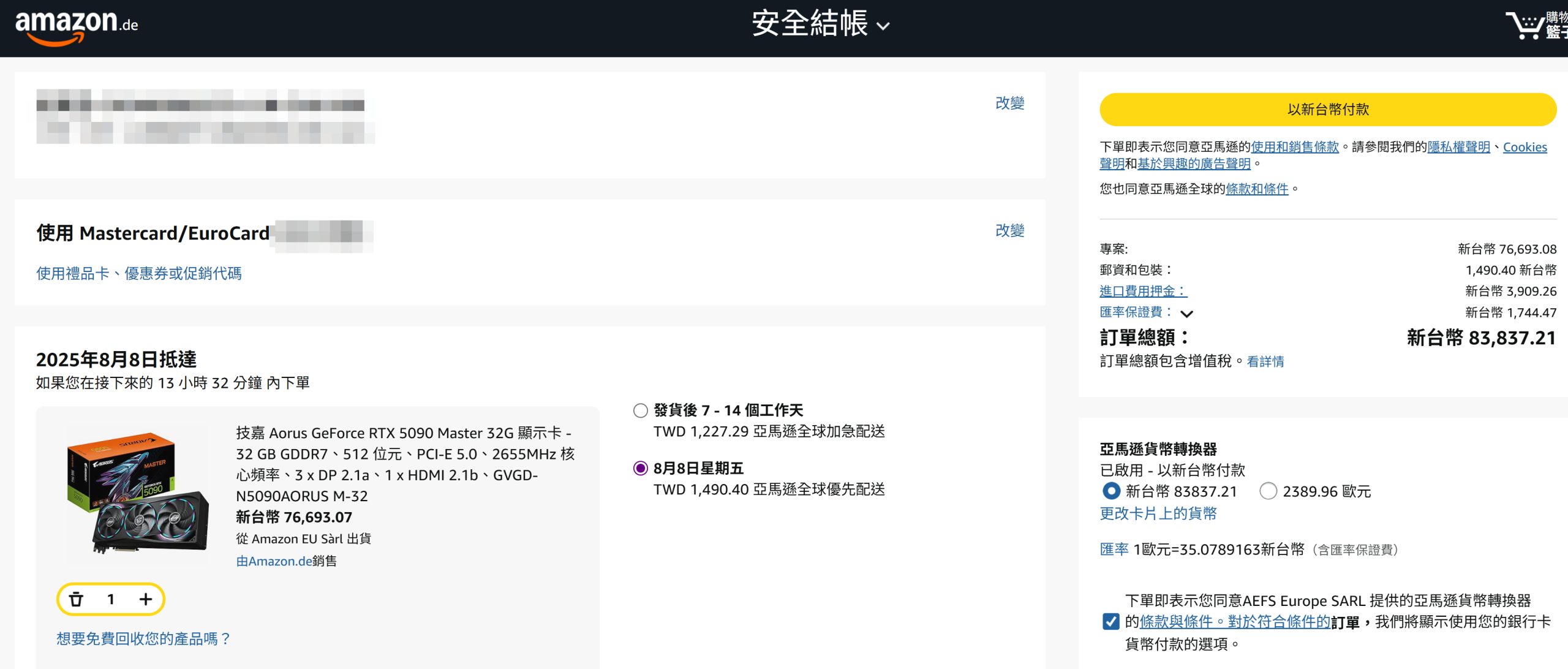
Task: Click the exchange fee amount 新台幣 1,744.47
Action: [1510, 312]
